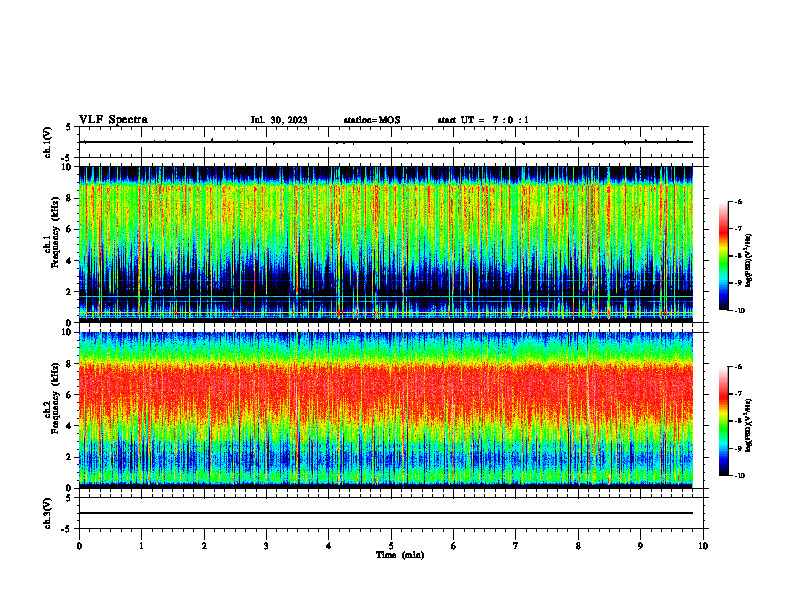Click time axis tick label '0'
Viewport: 792px width, 612px height.
[79, 546]
